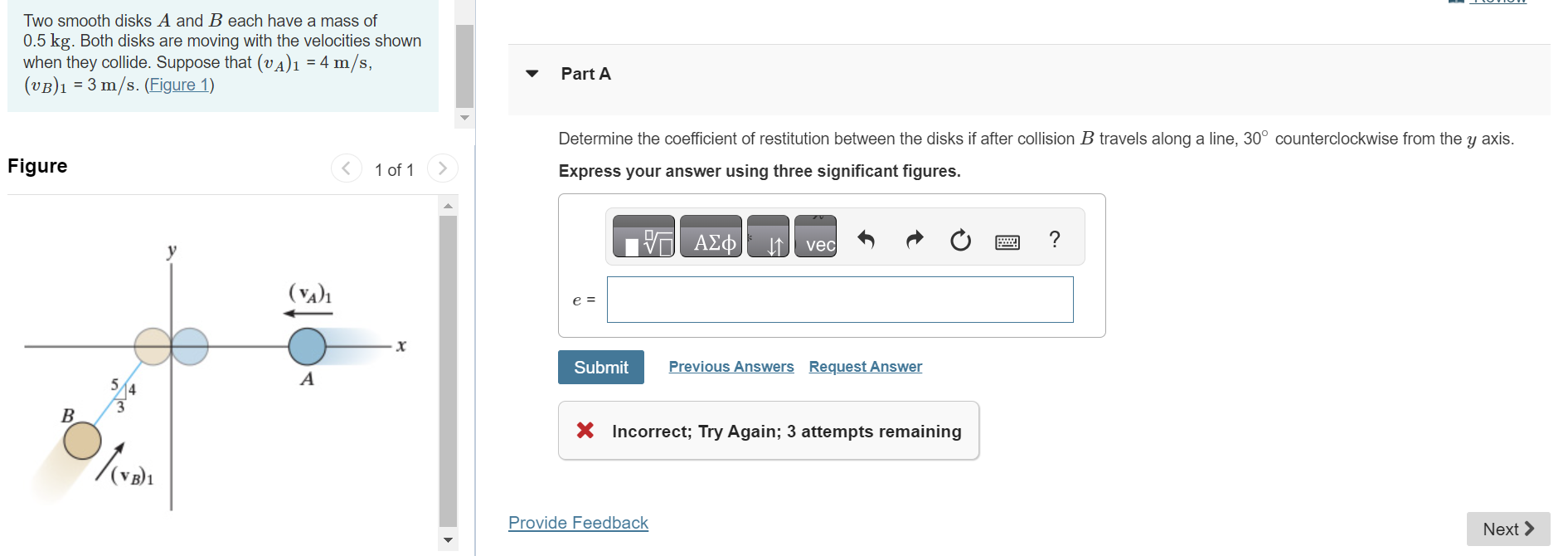Open the math templates palette in the equation editor

click(x=643, y=238)
